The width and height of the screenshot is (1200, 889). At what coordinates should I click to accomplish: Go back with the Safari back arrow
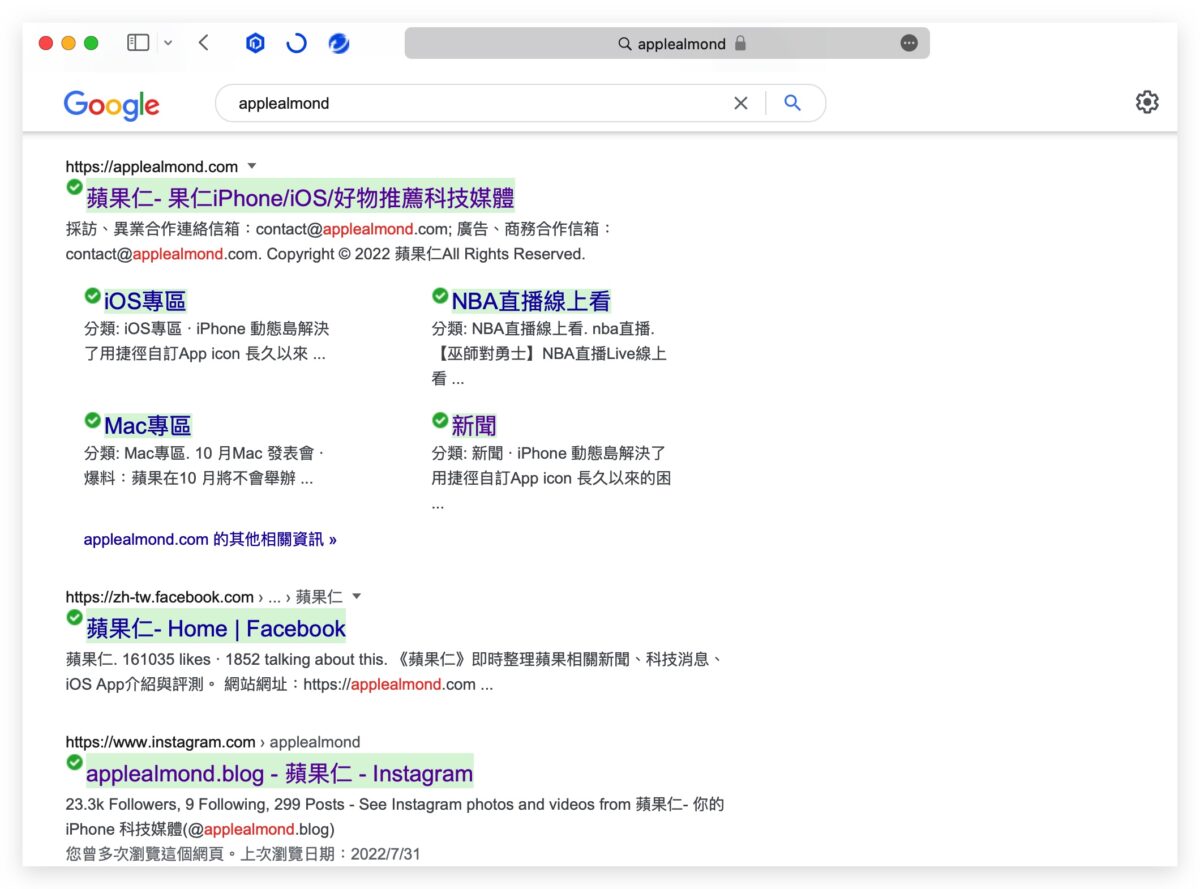204,43
